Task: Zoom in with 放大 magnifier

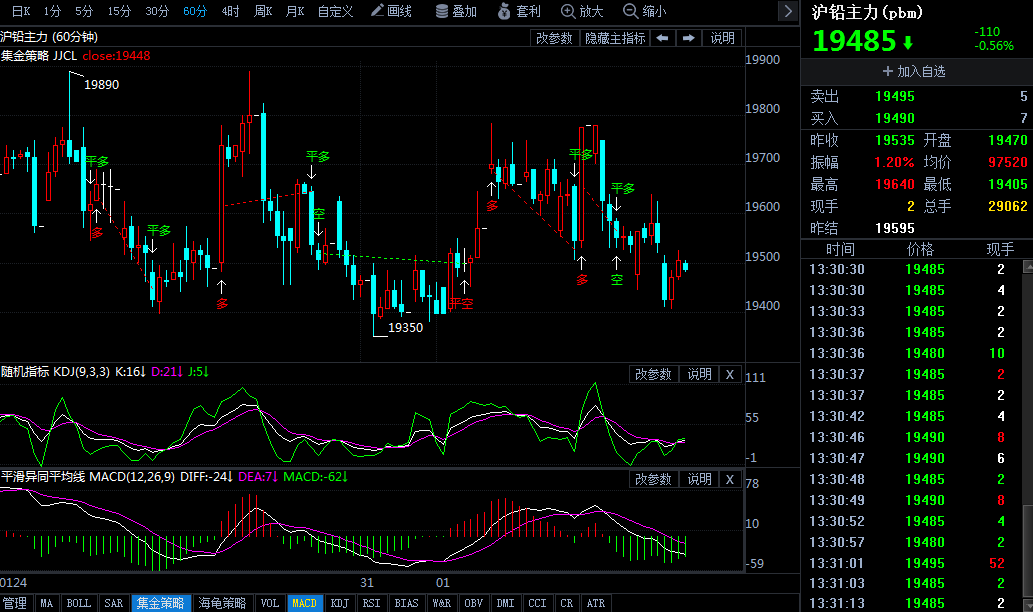Action: (x=582, y=11)
